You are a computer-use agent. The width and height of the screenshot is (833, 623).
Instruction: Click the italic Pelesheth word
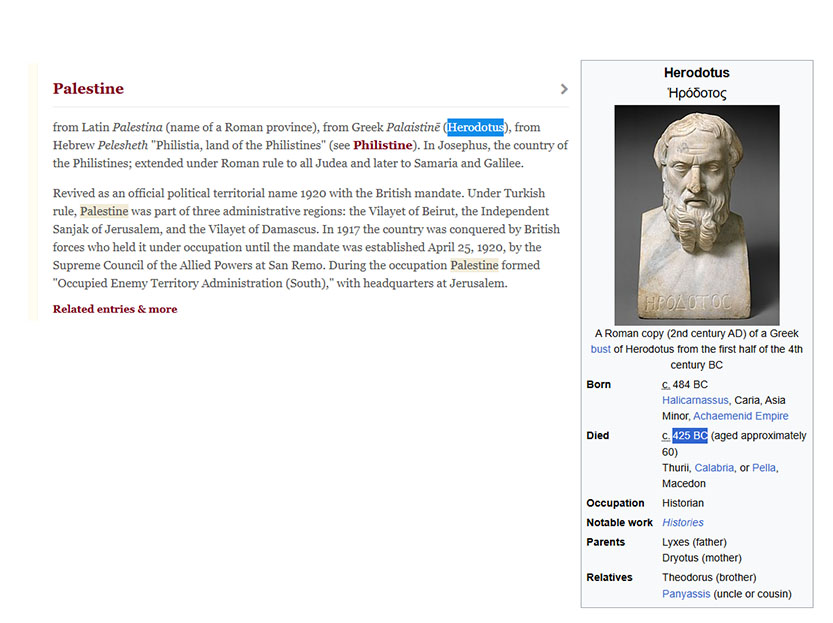(123, 146)
